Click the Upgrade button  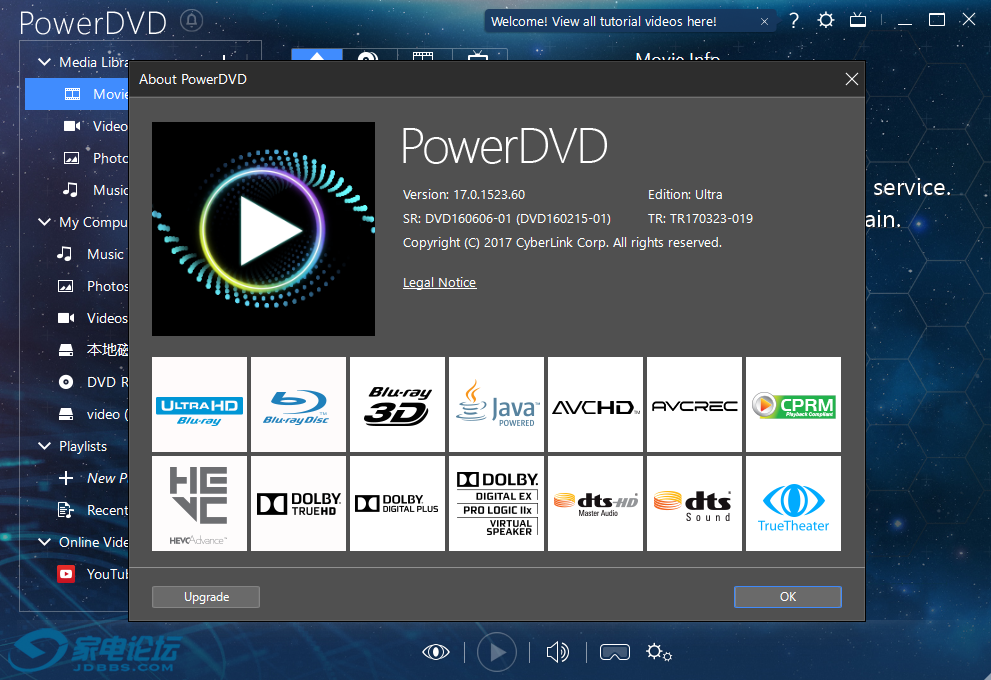(x=206, y=597)
